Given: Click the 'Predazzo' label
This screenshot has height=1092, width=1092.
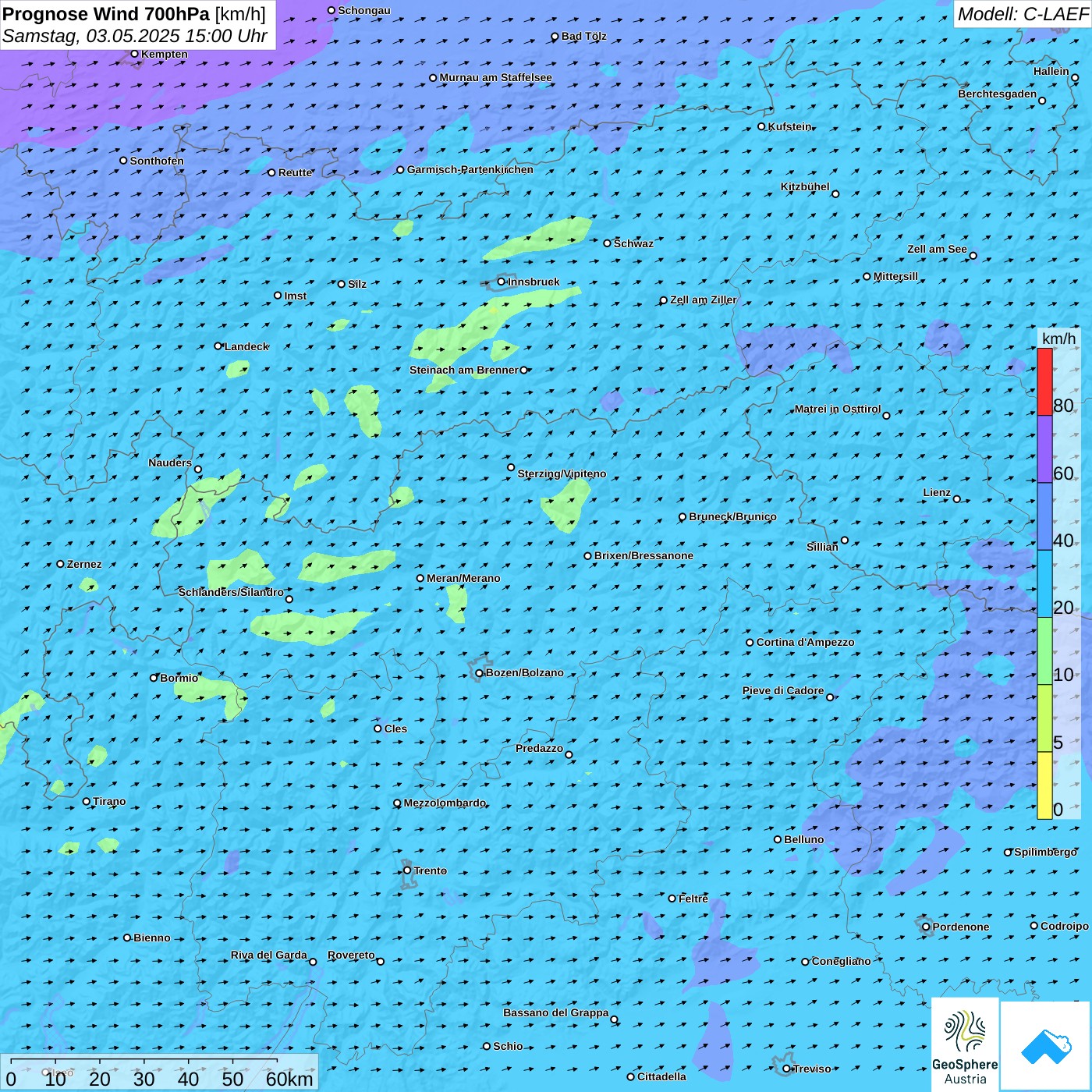Looking at the screenshot, I should click(x=539, y=748).
